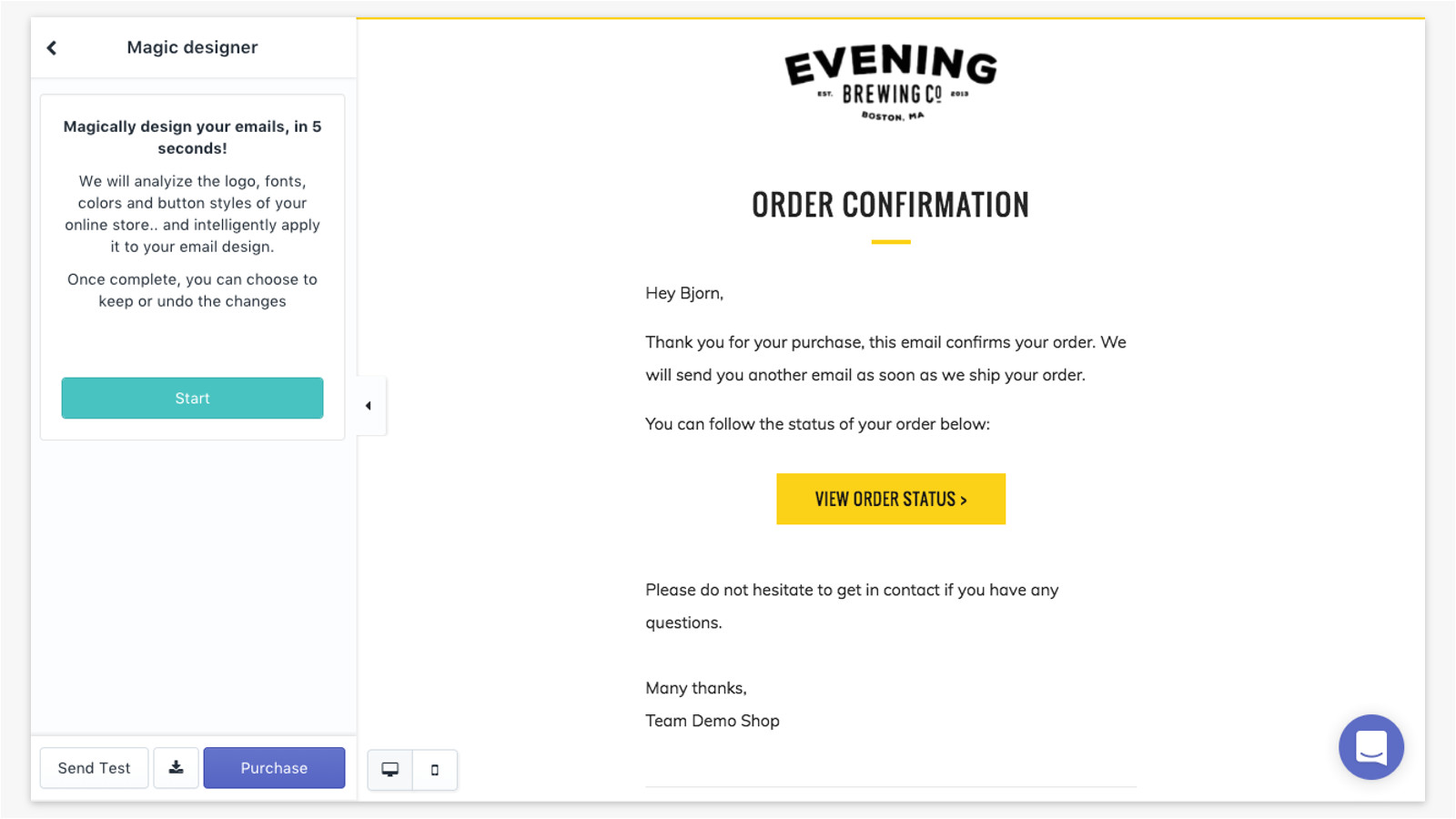
Task: Click the Start button
Action: pyautogui.click(x=192, y=398)
